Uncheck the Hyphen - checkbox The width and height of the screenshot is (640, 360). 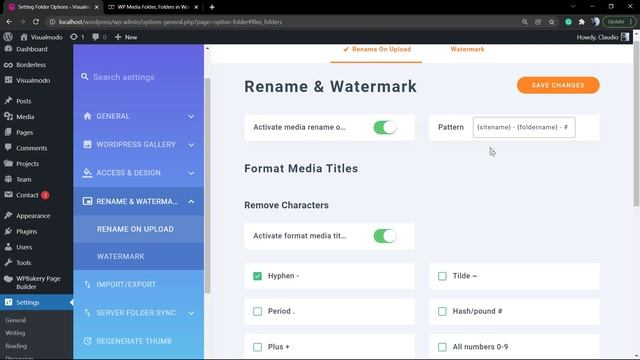pos(257,276)
